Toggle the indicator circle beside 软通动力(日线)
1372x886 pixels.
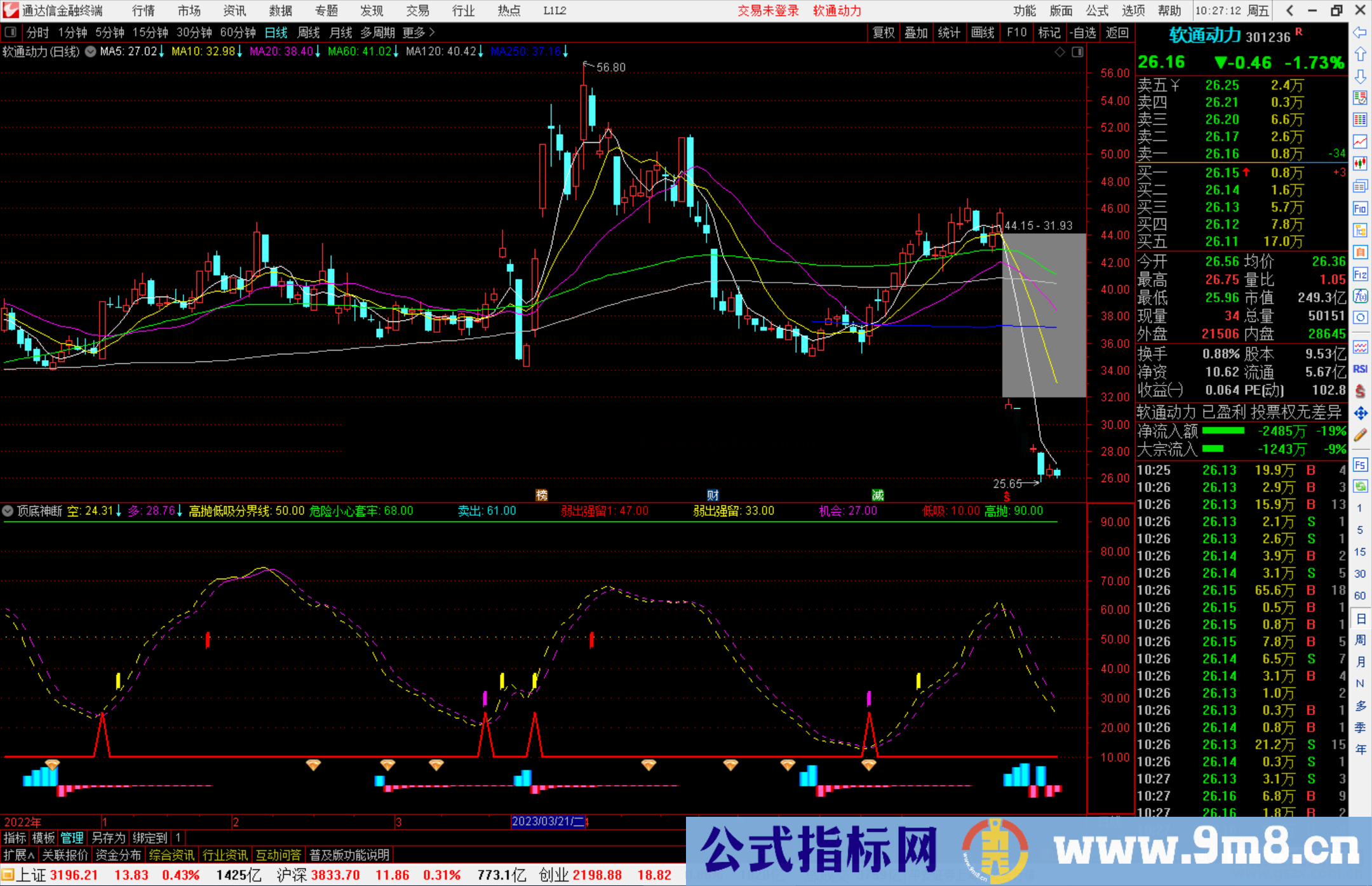pos(90,52)
